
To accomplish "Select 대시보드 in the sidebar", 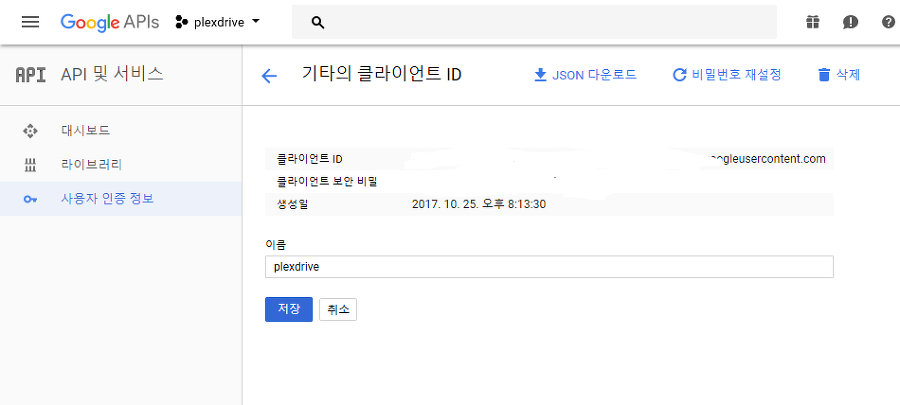I will click(85, 131).
